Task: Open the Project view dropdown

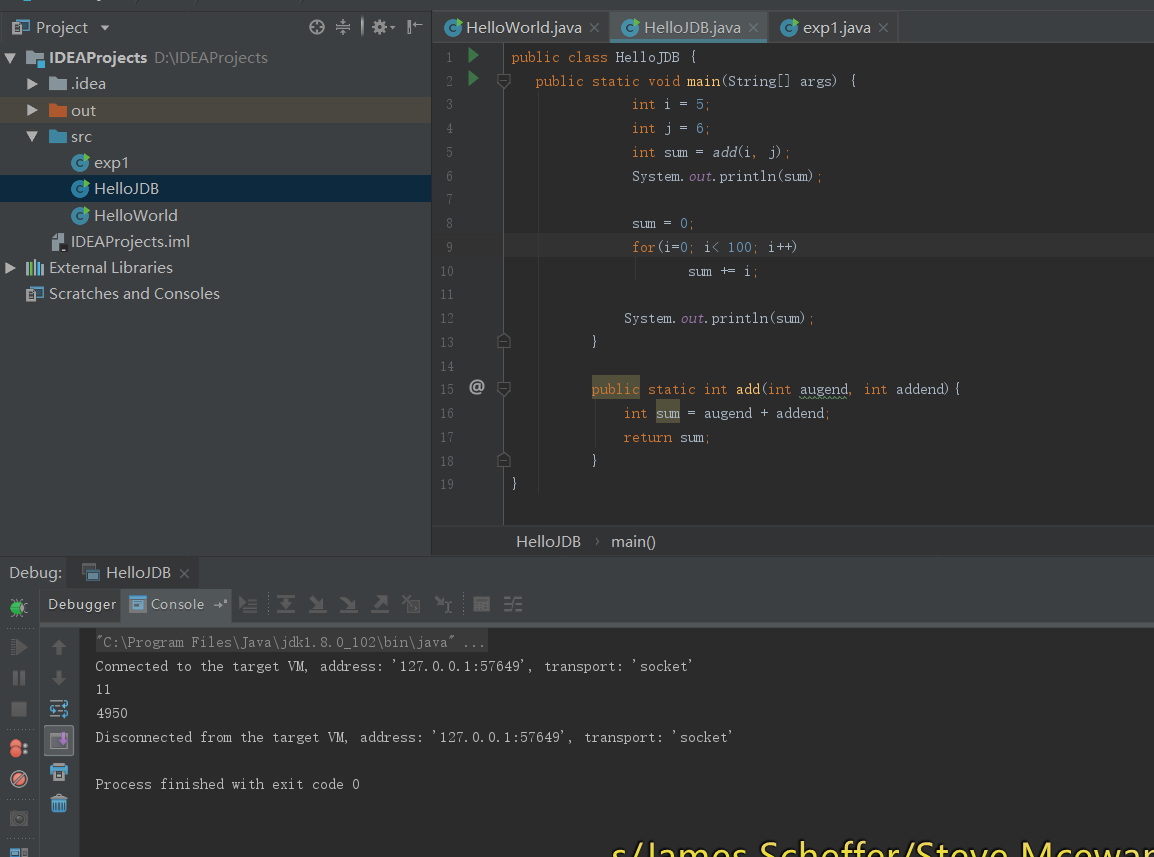Action: pyautogui.click(x=105, y=28)
